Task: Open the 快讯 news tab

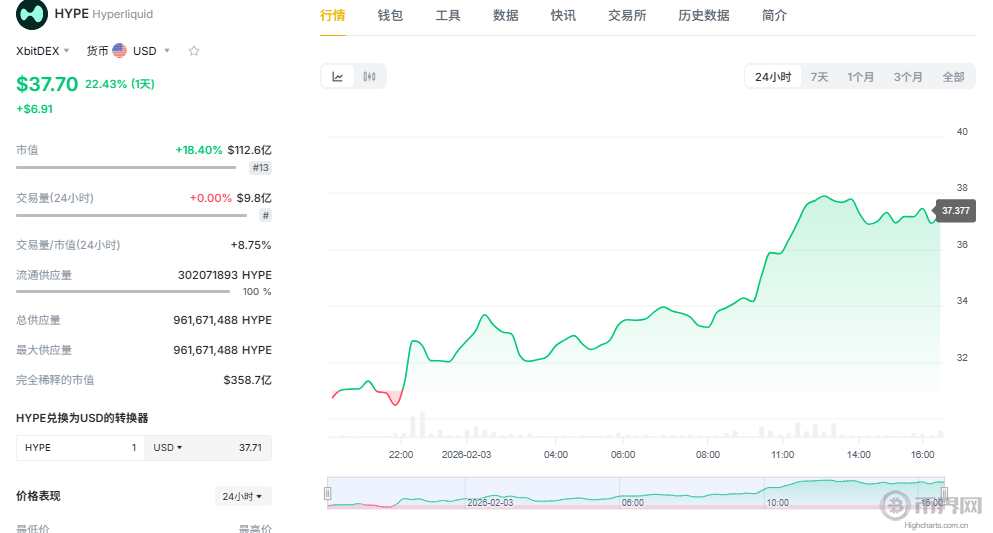Action: 563,16
